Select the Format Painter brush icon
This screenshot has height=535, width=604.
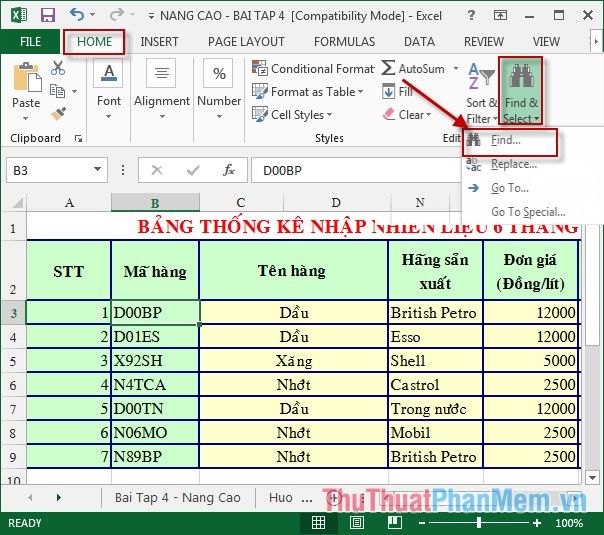[58, 113]
